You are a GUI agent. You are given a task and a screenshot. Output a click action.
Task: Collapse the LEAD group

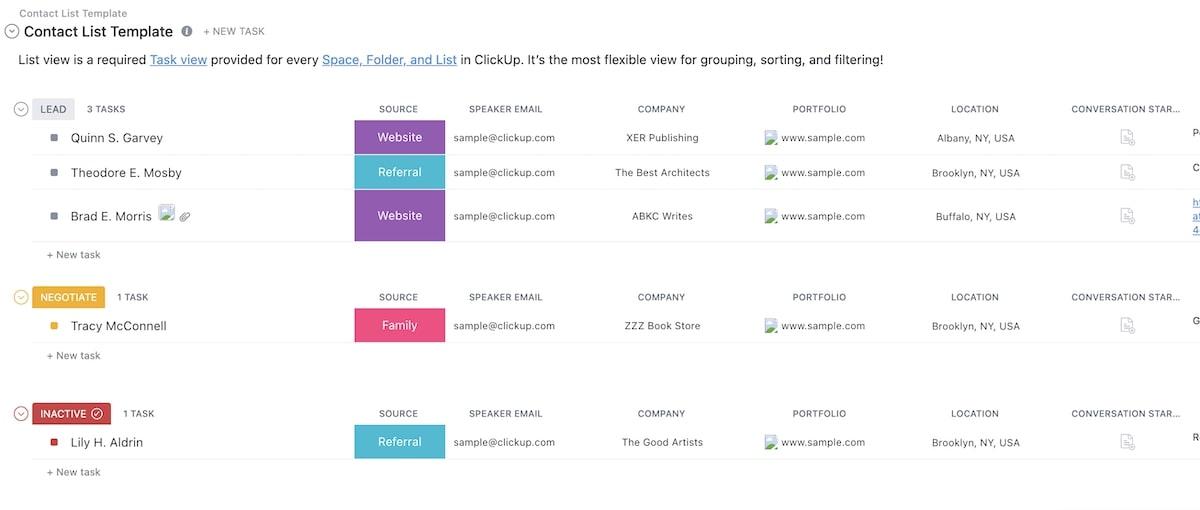coord(21,109)
